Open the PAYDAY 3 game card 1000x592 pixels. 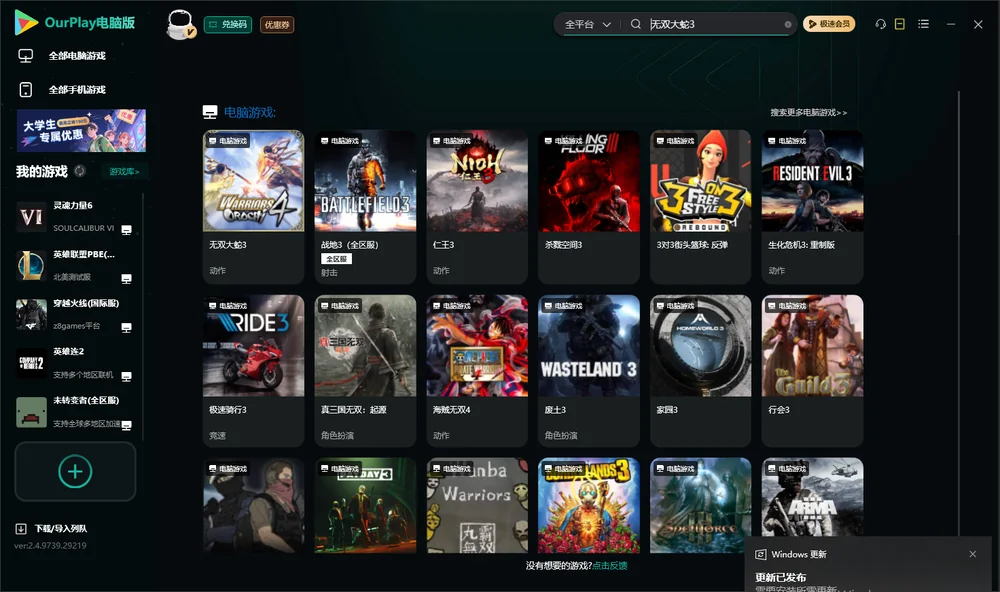coord(365,505)
